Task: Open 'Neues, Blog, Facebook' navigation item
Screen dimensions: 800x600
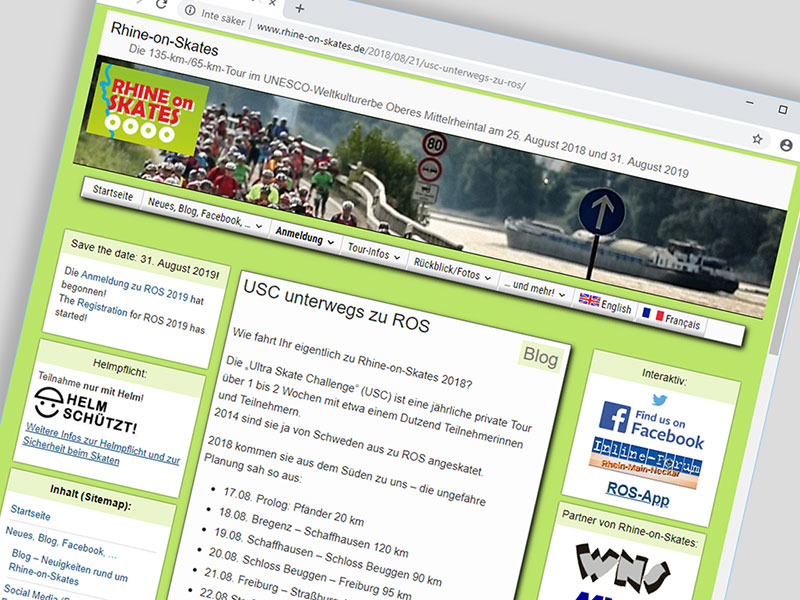Action: pos(199,213)
